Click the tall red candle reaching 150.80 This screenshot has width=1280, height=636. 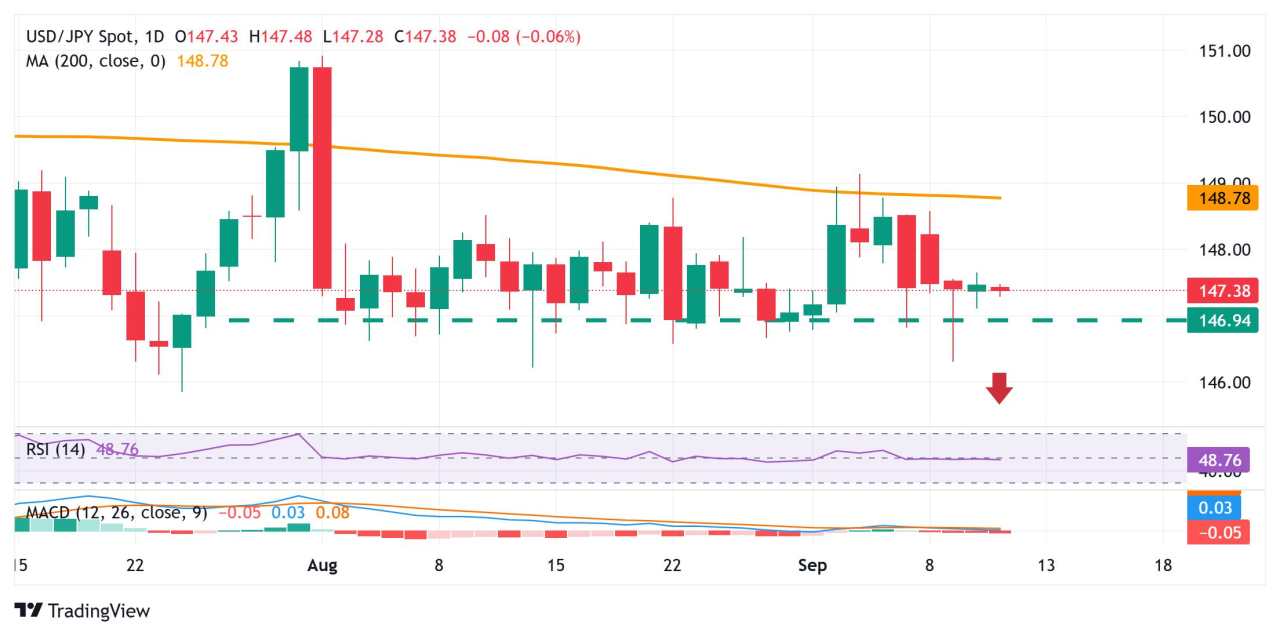tap(322, 178)
